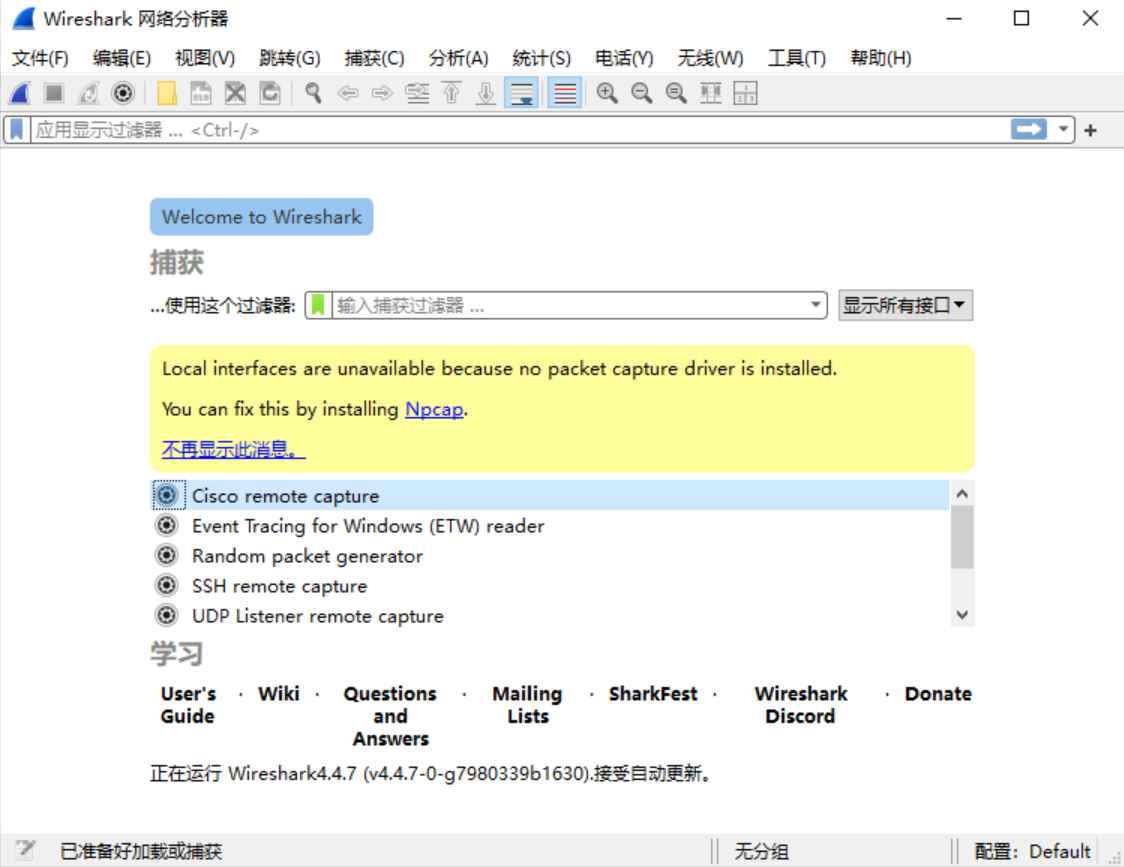The image size is (1124, 867).
Task: Toggle packet list colorization
Action: pos(565,95)
